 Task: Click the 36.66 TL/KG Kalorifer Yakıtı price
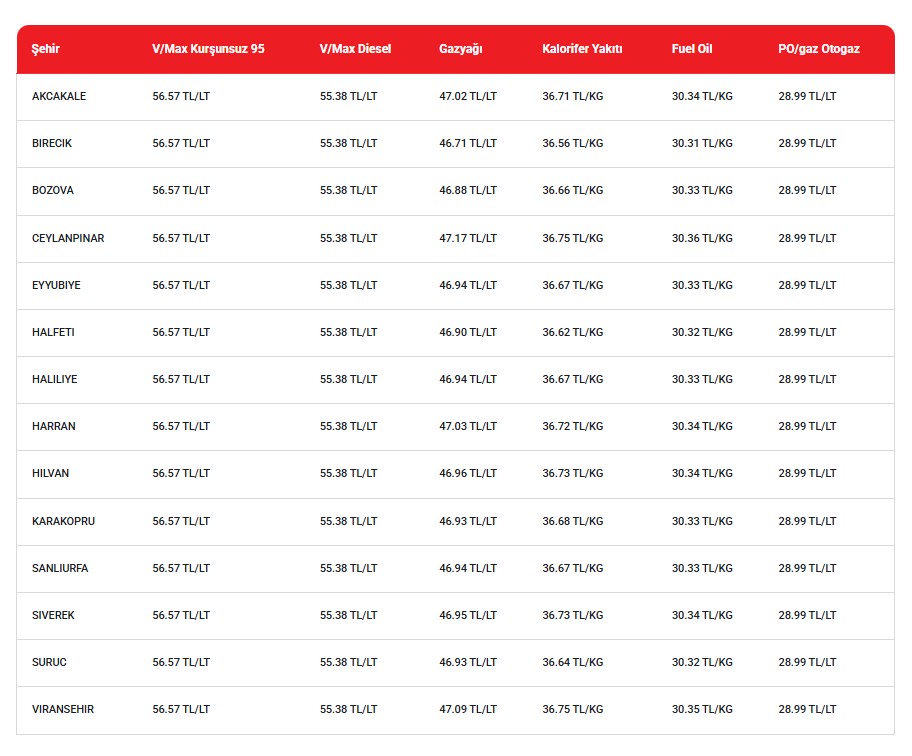click(573, 191)
